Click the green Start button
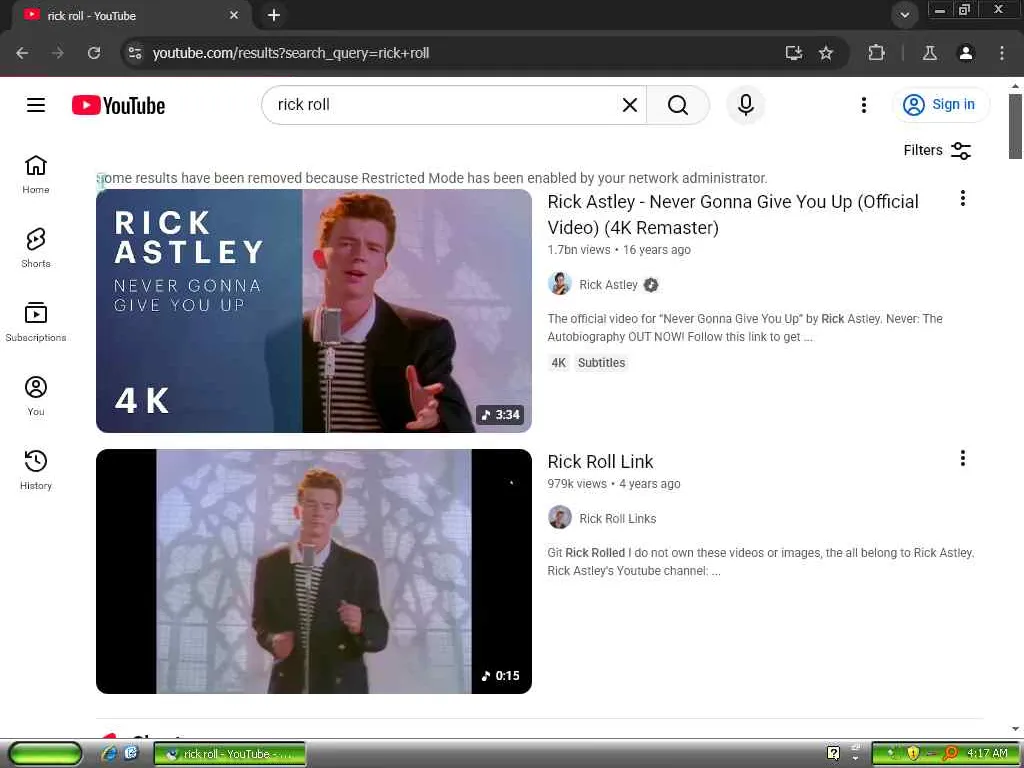This screenshot has width=1024, height=768. pos(45,754)
